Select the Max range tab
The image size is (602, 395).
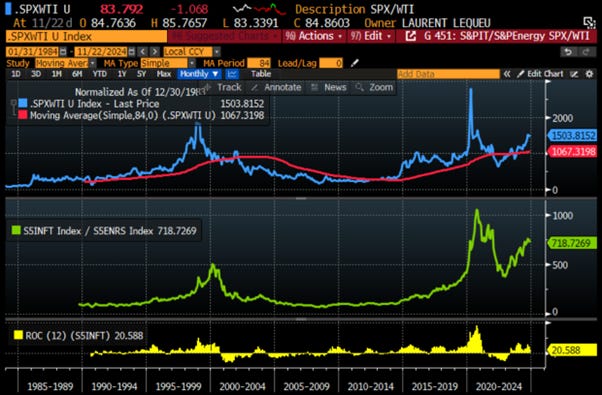point(164,74)
